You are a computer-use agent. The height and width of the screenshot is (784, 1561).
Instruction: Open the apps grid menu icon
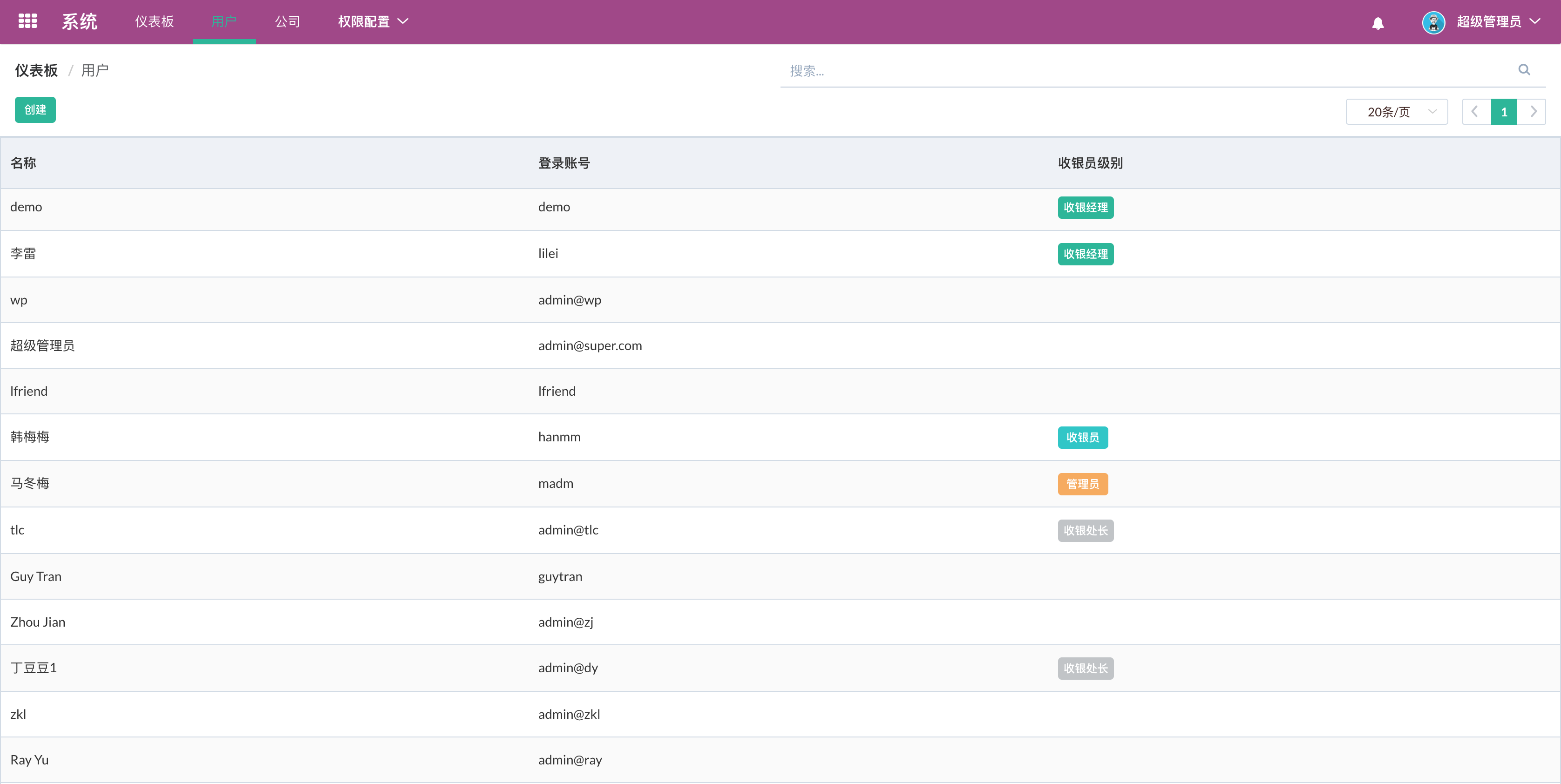point(28,21)
